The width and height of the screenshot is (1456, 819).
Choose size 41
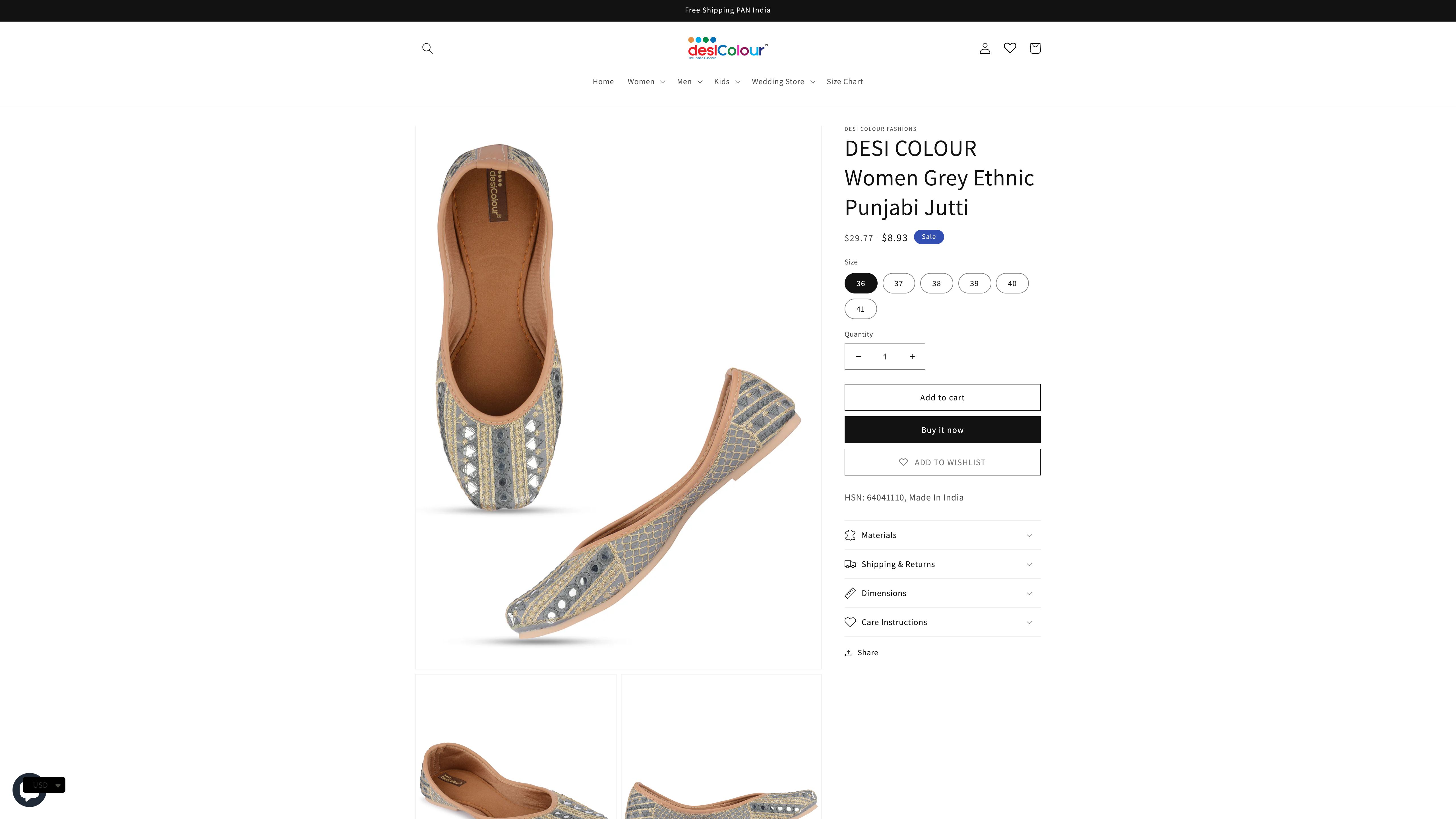click(x=860, y=309)
